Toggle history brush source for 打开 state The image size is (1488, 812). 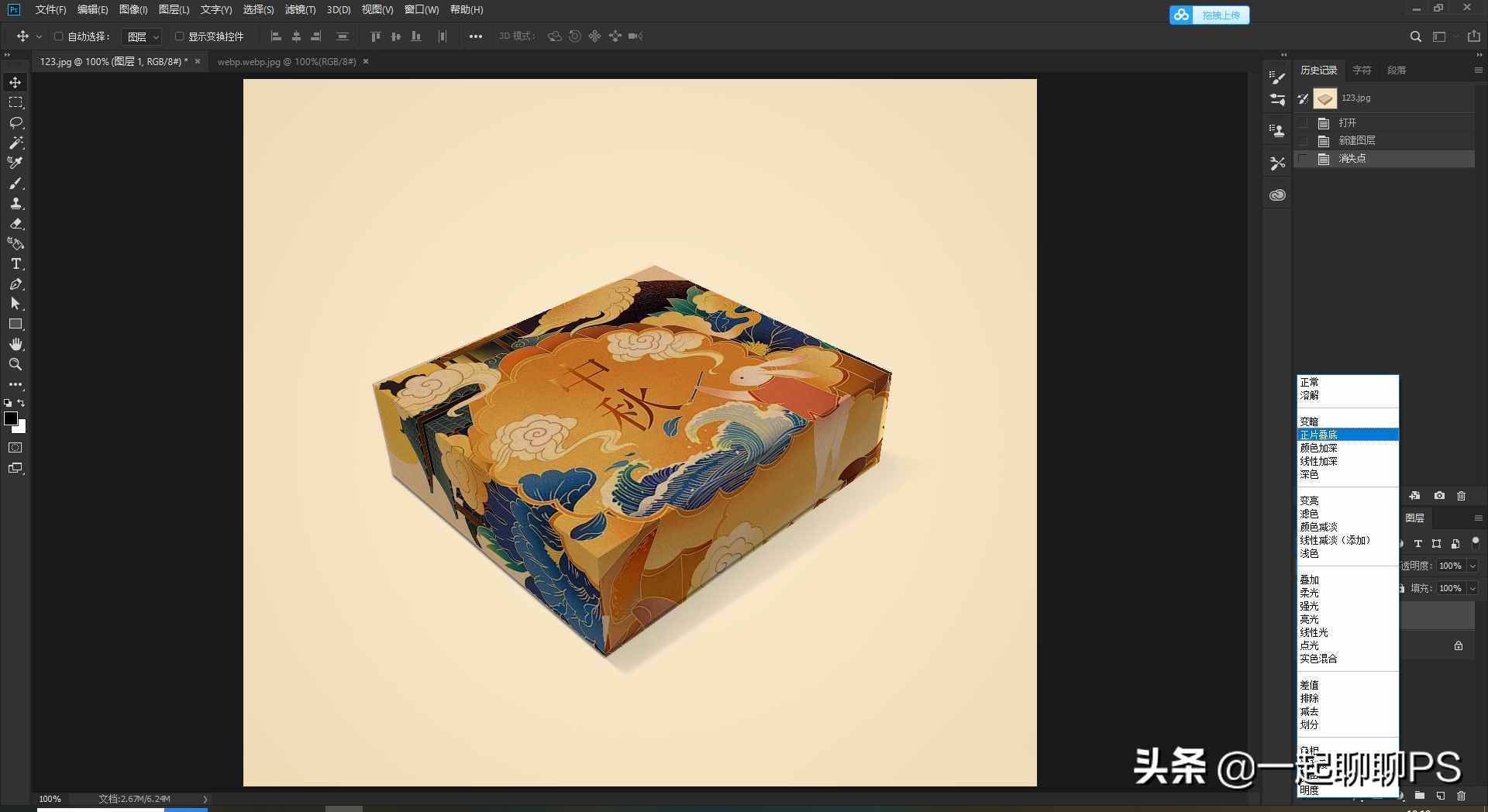[x=1304, y=122]
